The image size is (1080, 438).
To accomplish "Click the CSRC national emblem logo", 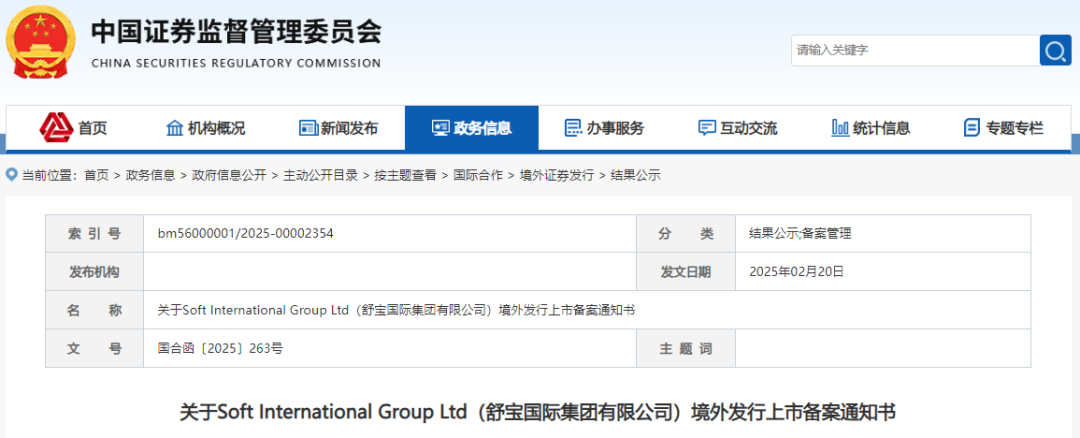I will pyautogui.click(x=41, y=43).
